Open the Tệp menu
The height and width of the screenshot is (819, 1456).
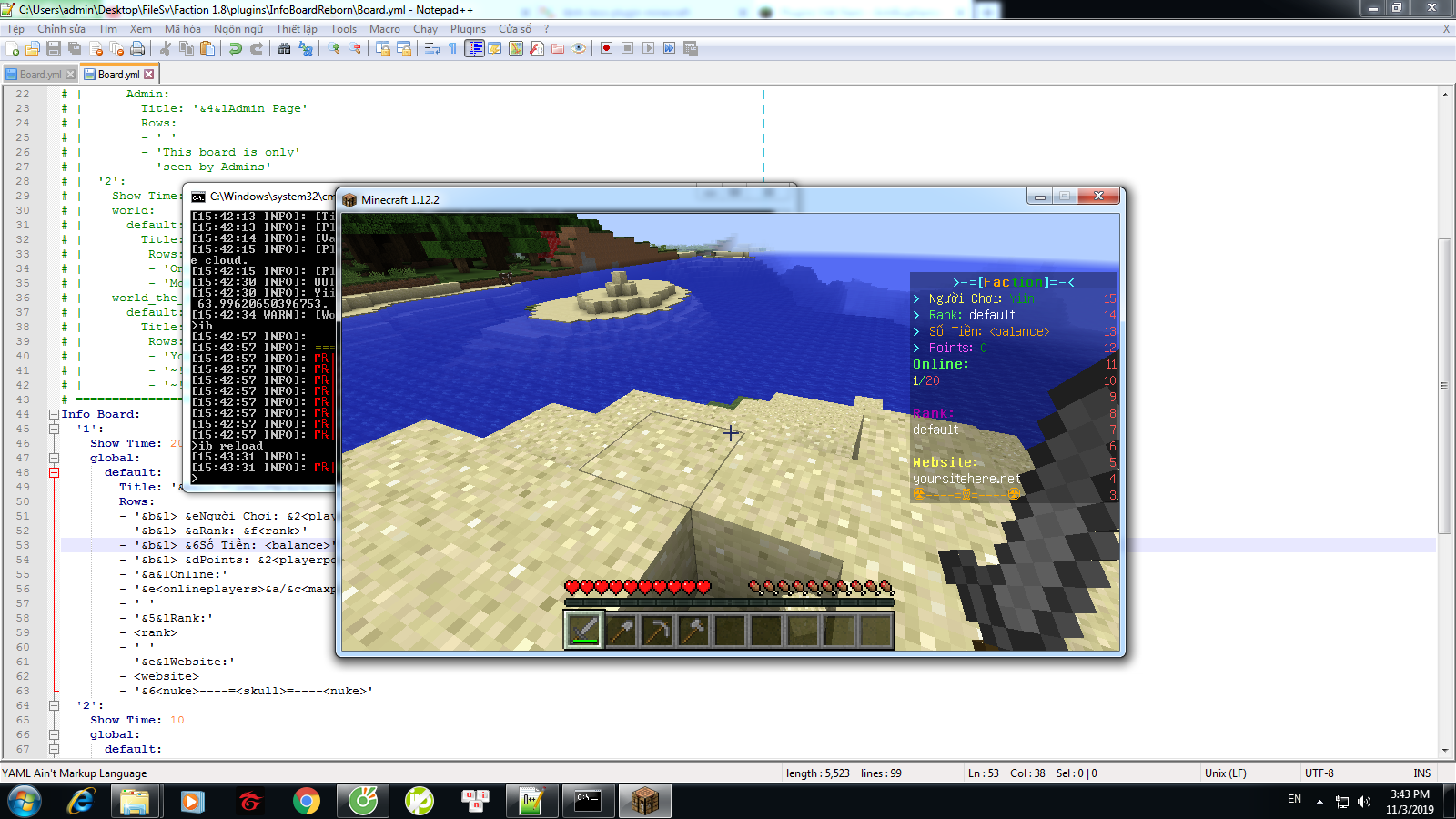pyautogui.click(x=16, y=29)
